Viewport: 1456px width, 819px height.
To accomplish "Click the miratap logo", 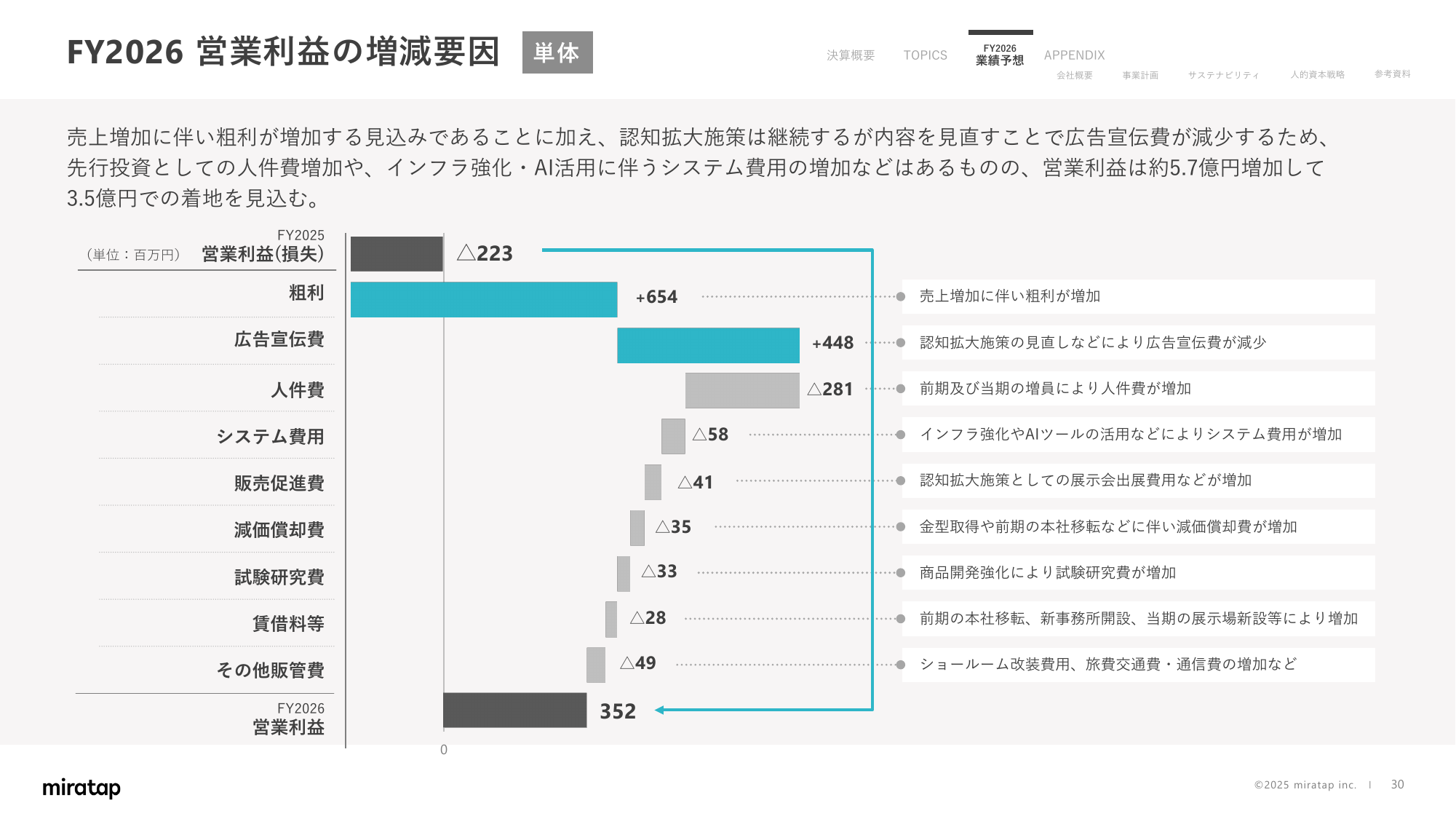I will pyautogui.click(x=81, y=788).
